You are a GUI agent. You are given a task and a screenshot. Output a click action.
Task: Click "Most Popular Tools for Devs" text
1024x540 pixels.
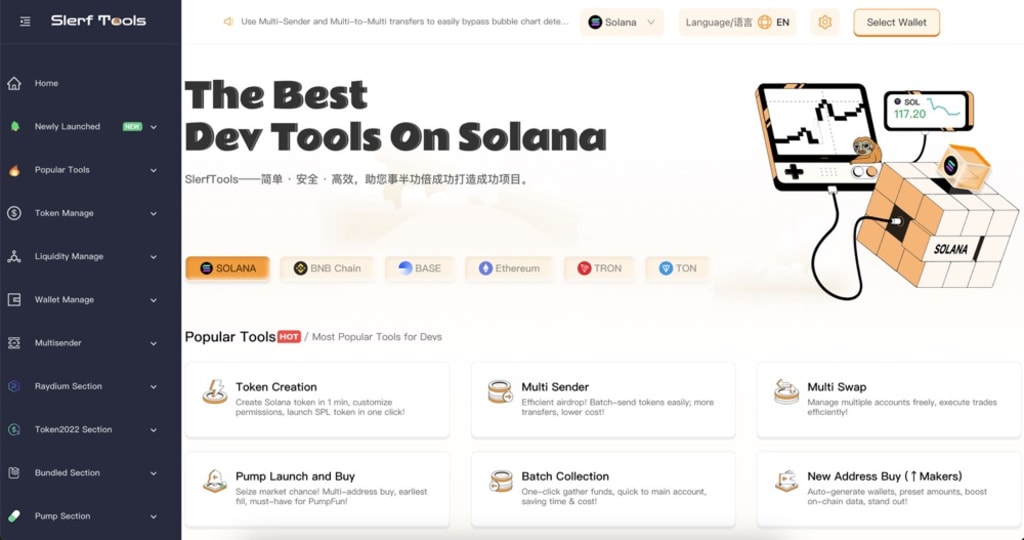click(x=377, y=337)
